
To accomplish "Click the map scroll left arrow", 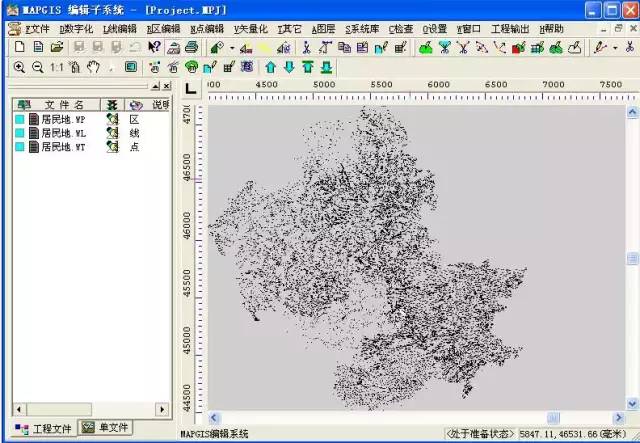I will pos(214,418).
